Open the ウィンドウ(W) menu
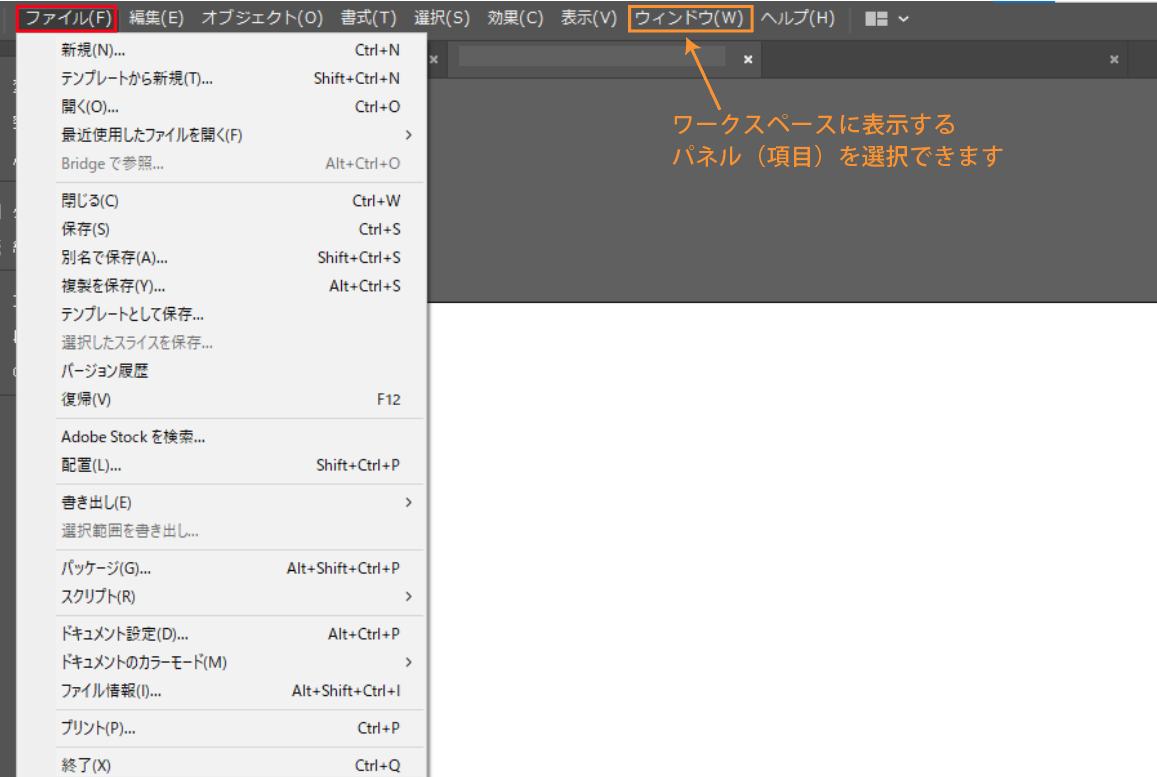Viewport: 1157px width, 777px height. click(689, 17)
